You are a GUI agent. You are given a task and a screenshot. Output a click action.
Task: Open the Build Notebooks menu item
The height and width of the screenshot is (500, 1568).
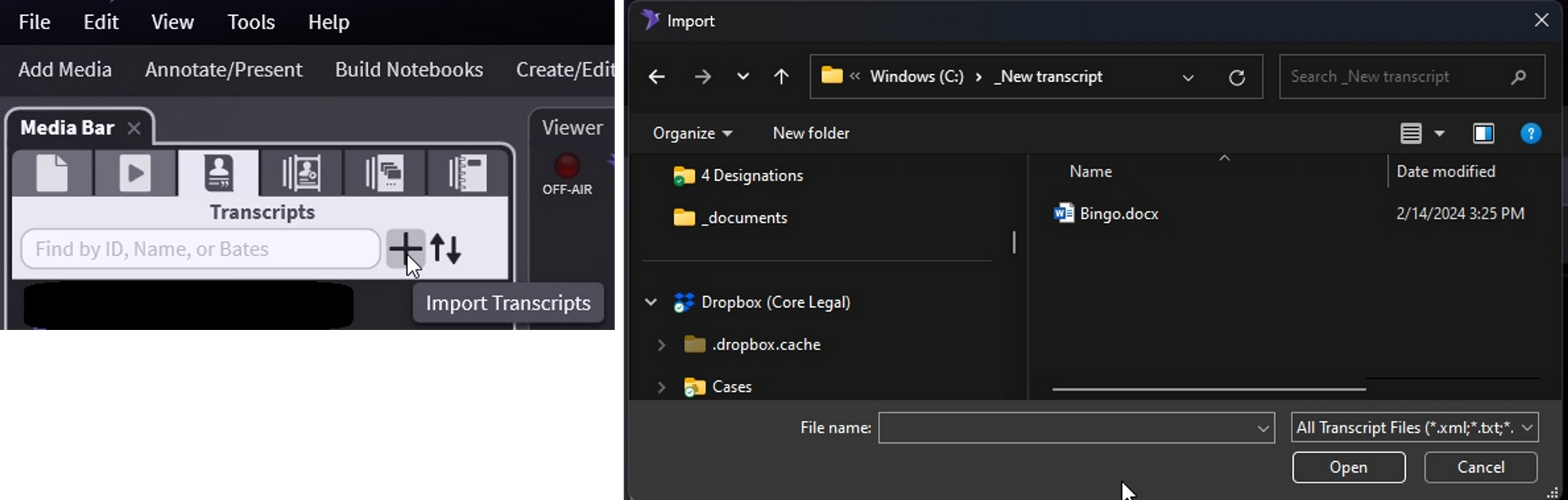point(408,70)
